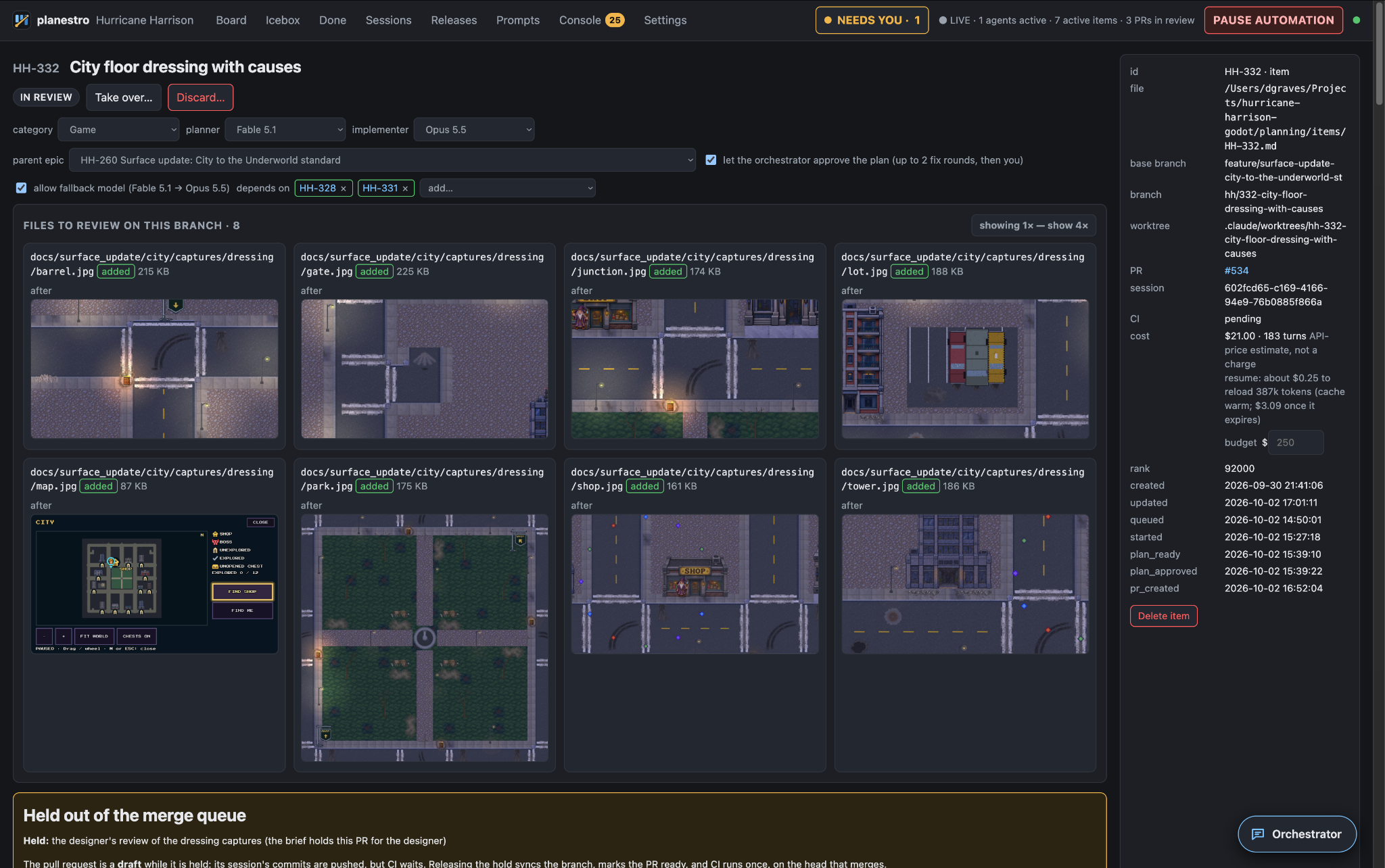The height and width of the screenshot is (868, 1385).
Task: Open the Done tab
Action: 333,20
